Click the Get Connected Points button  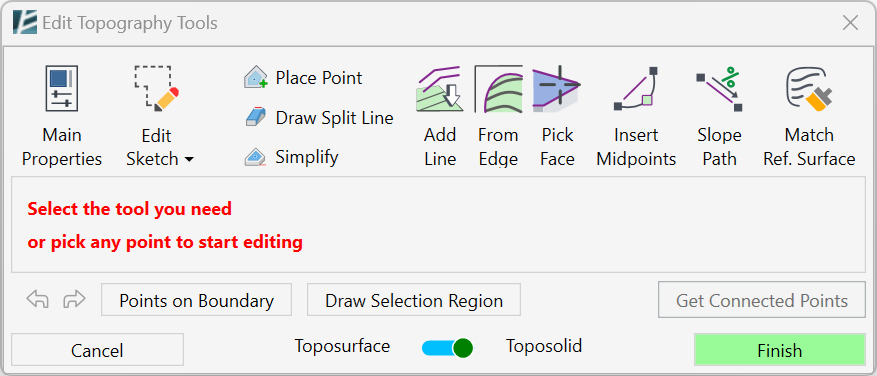pyautogui.click(x=762, y=300)
